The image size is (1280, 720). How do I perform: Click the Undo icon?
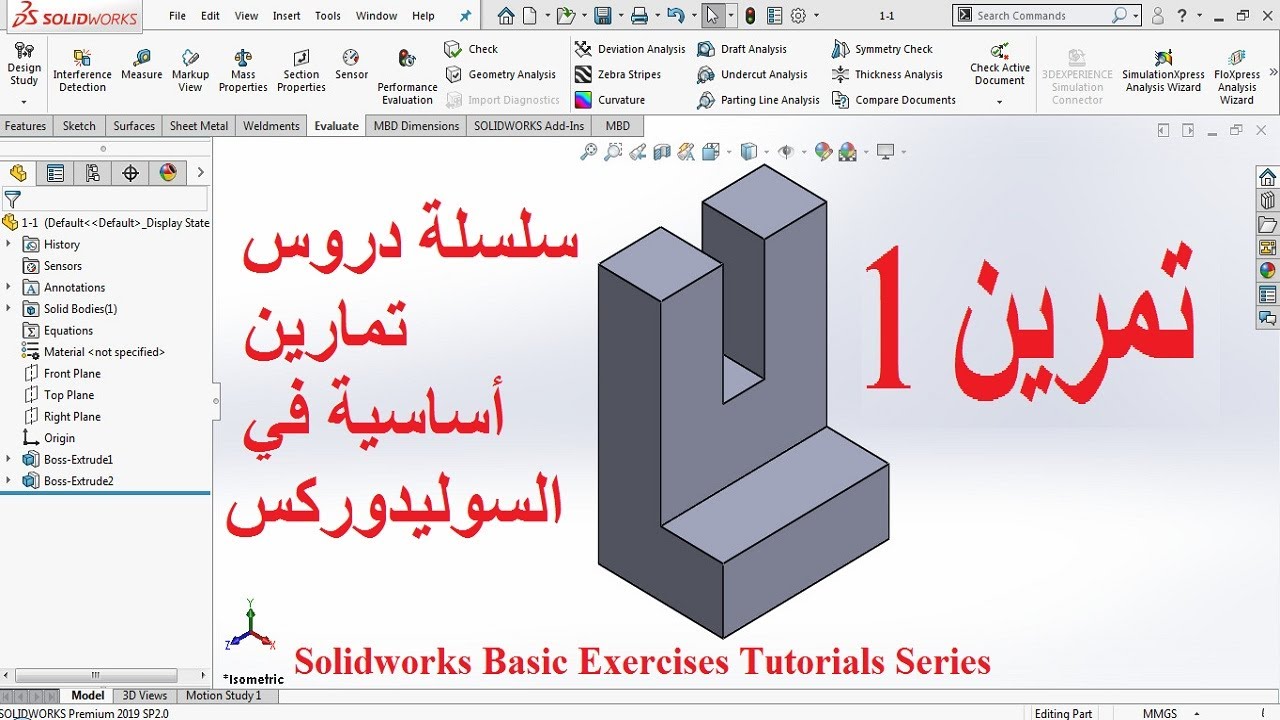[676, 16]
